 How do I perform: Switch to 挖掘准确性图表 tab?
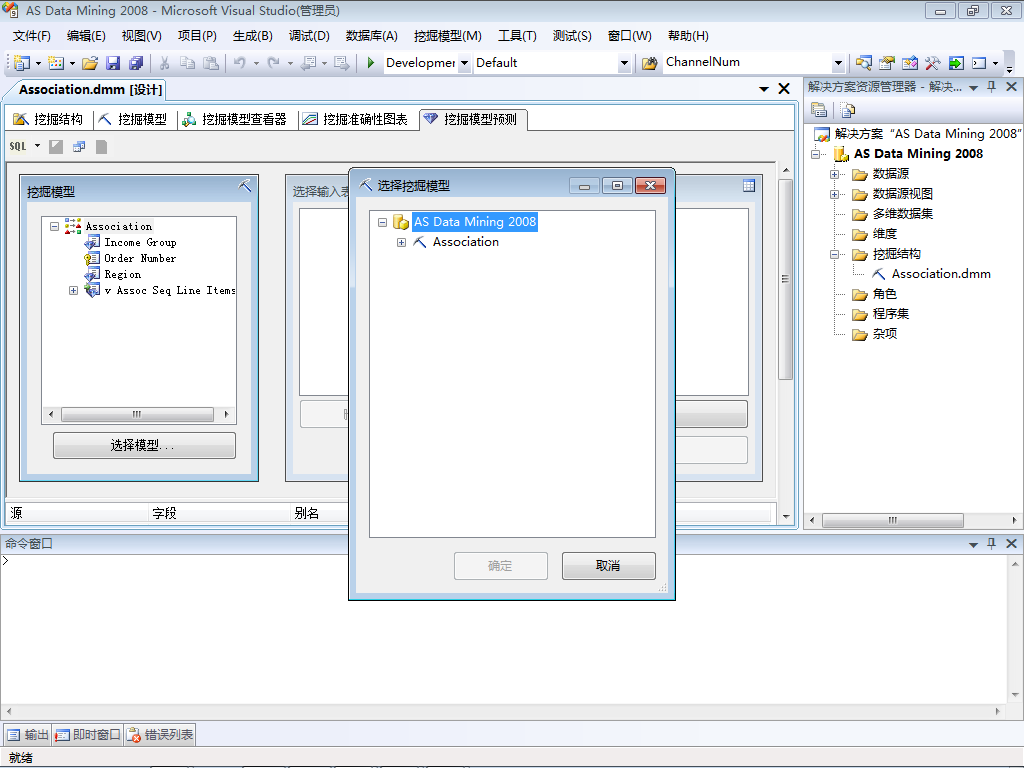[355, 119]
